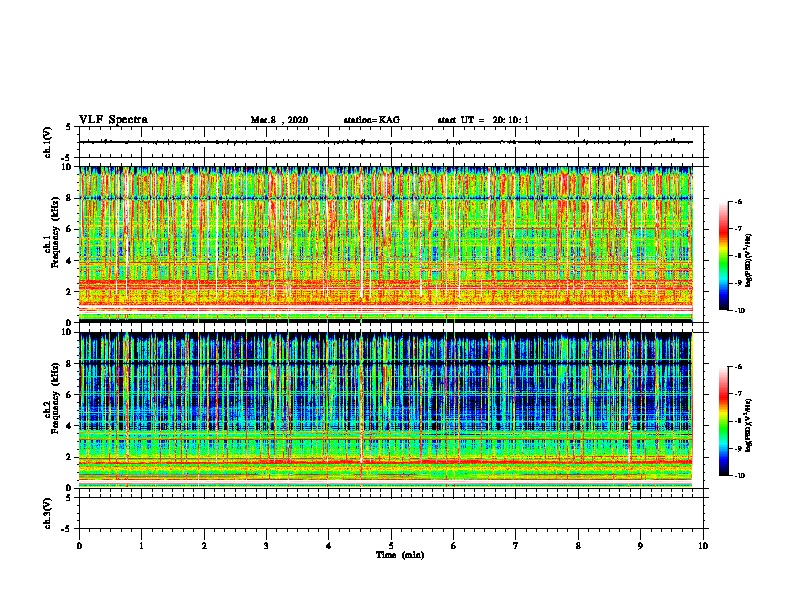
Task: Click the 4 kHz tick label on ch.1 spectrogram
Action: (x=70, y=261)
